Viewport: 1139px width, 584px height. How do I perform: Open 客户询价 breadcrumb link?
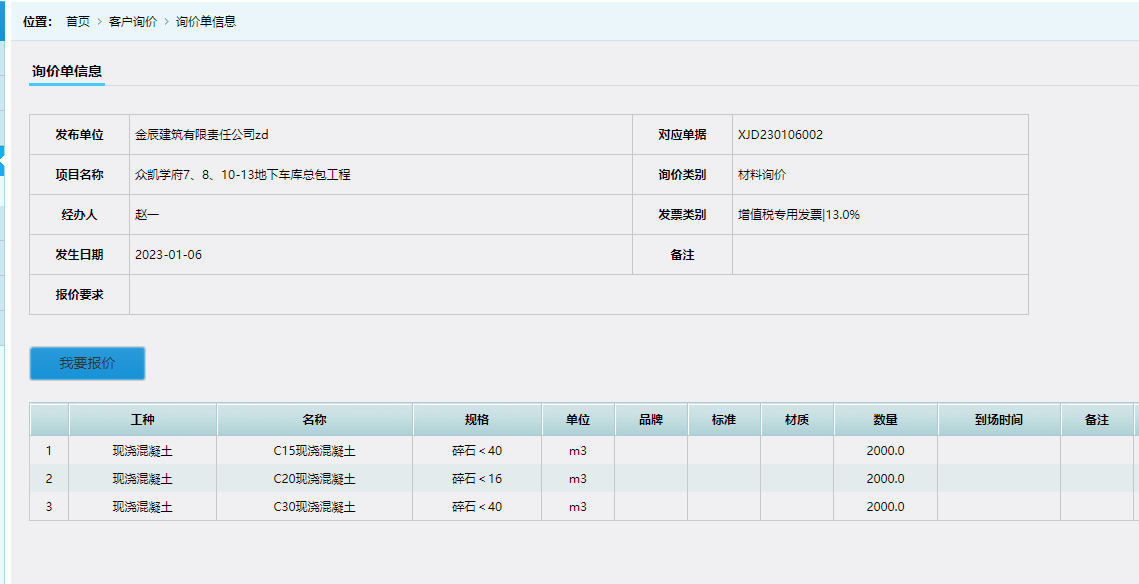(133, 21)
